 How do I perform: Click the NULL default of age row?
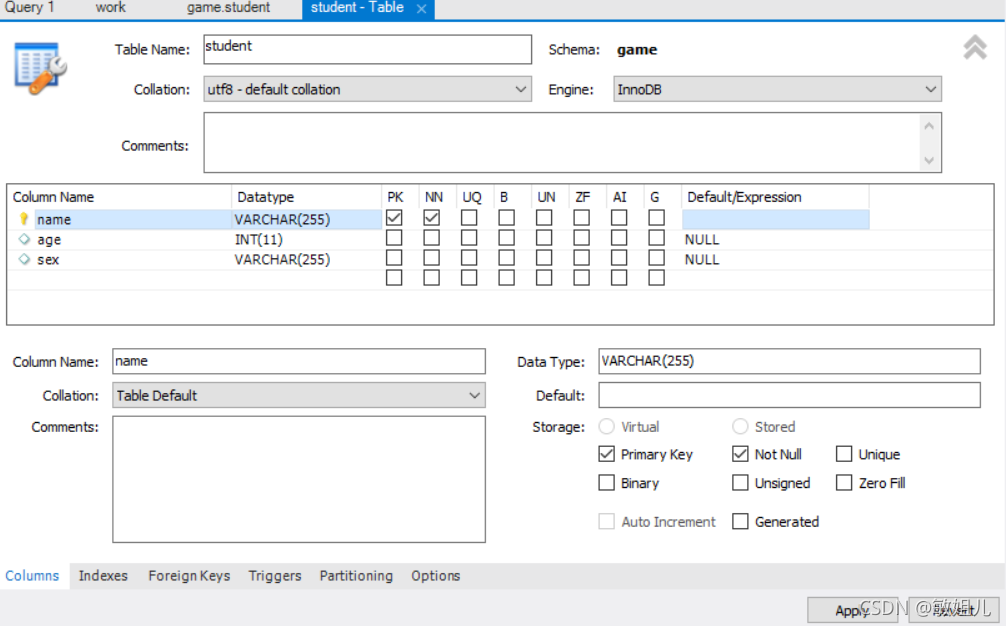[x=702, y=239]
